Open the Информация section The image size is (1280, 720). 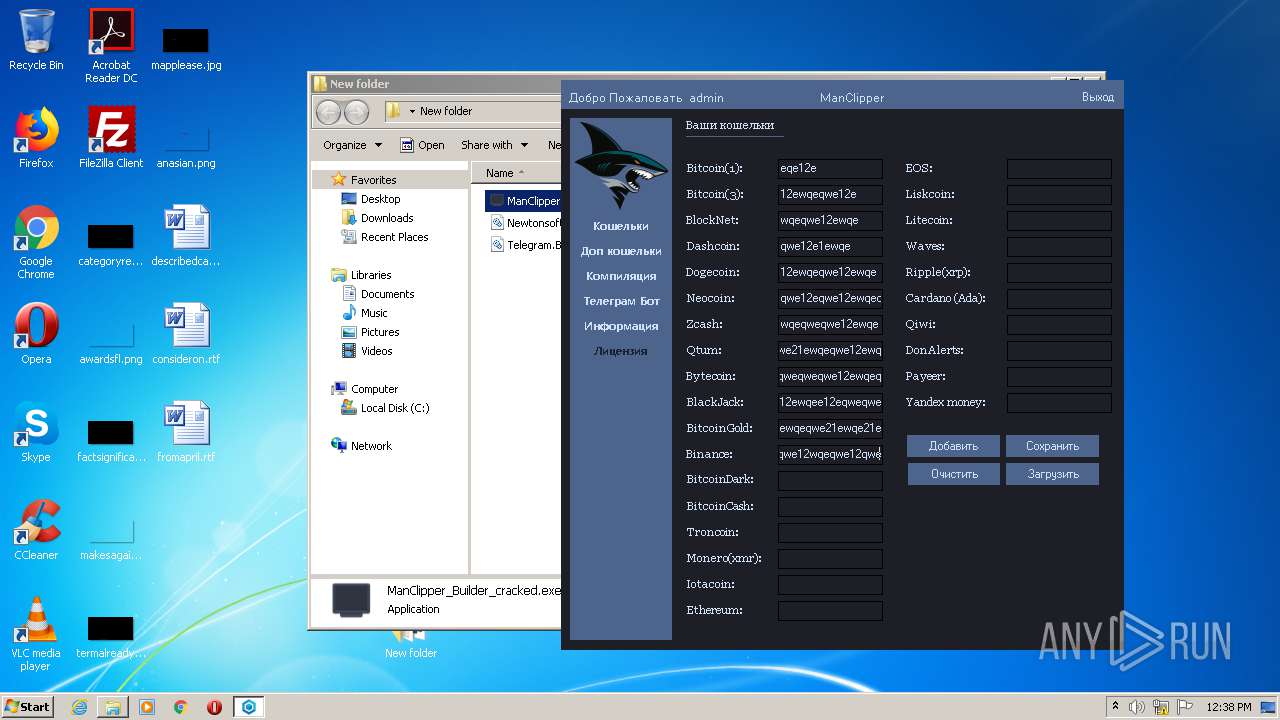click(620, 326)
